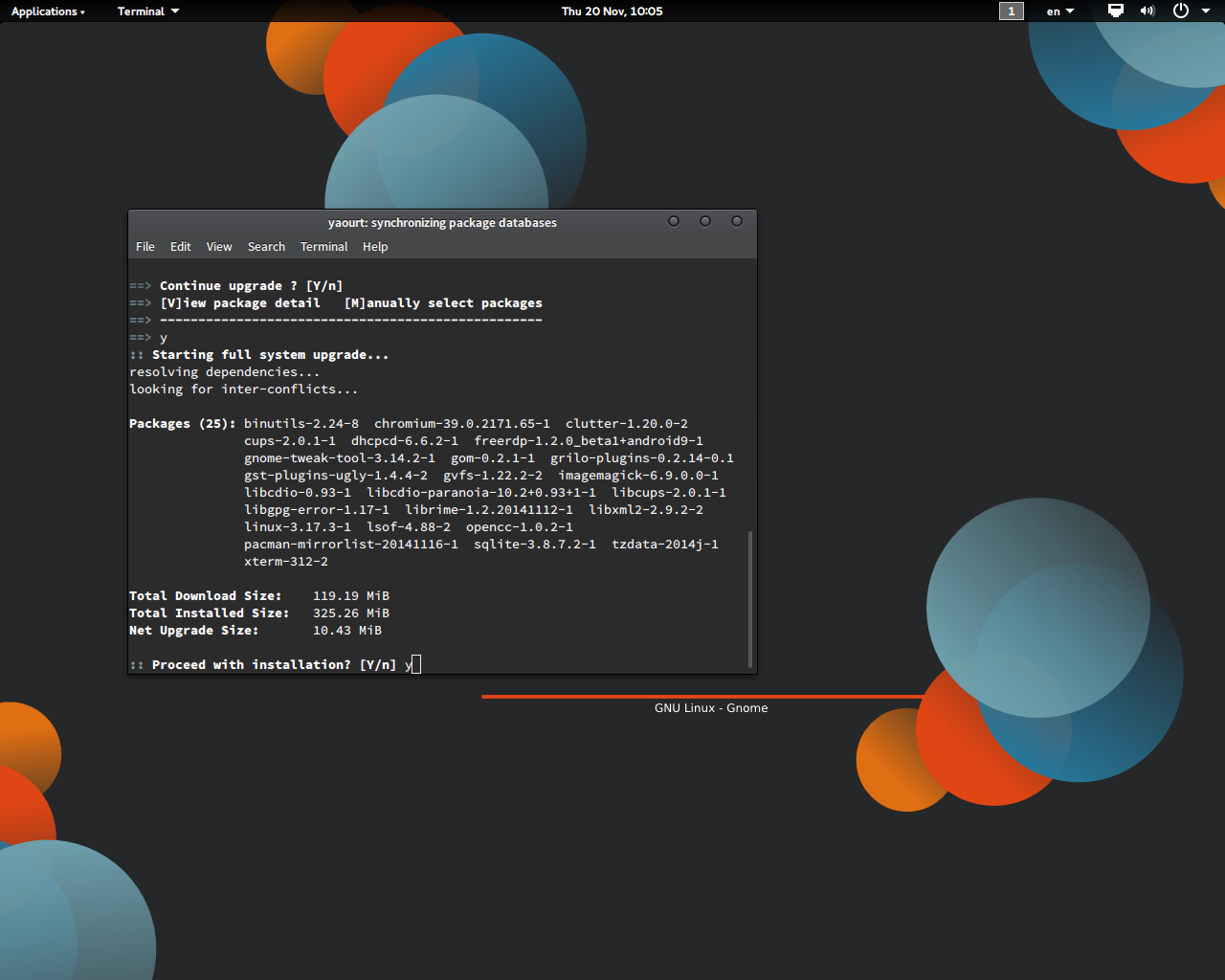Click the 'Packages (25):' label
The image size is (1225, 980).
[183, 423]
